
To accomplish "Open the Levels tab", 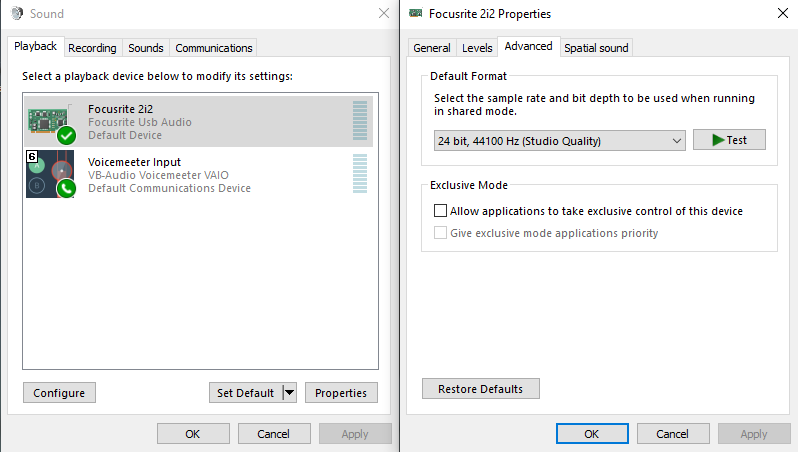I will point(477,48).
